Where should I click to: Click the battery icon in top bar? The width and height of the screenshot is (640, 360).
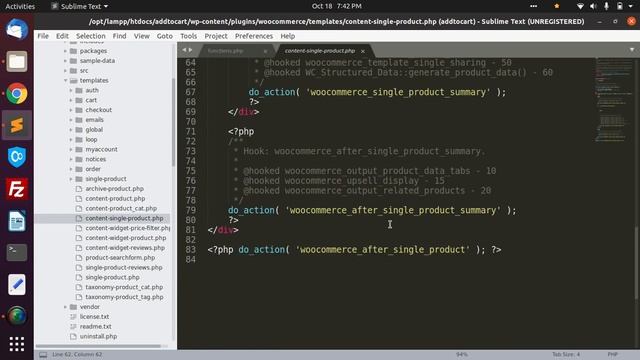pyautogui.click(x=620, y=6)
